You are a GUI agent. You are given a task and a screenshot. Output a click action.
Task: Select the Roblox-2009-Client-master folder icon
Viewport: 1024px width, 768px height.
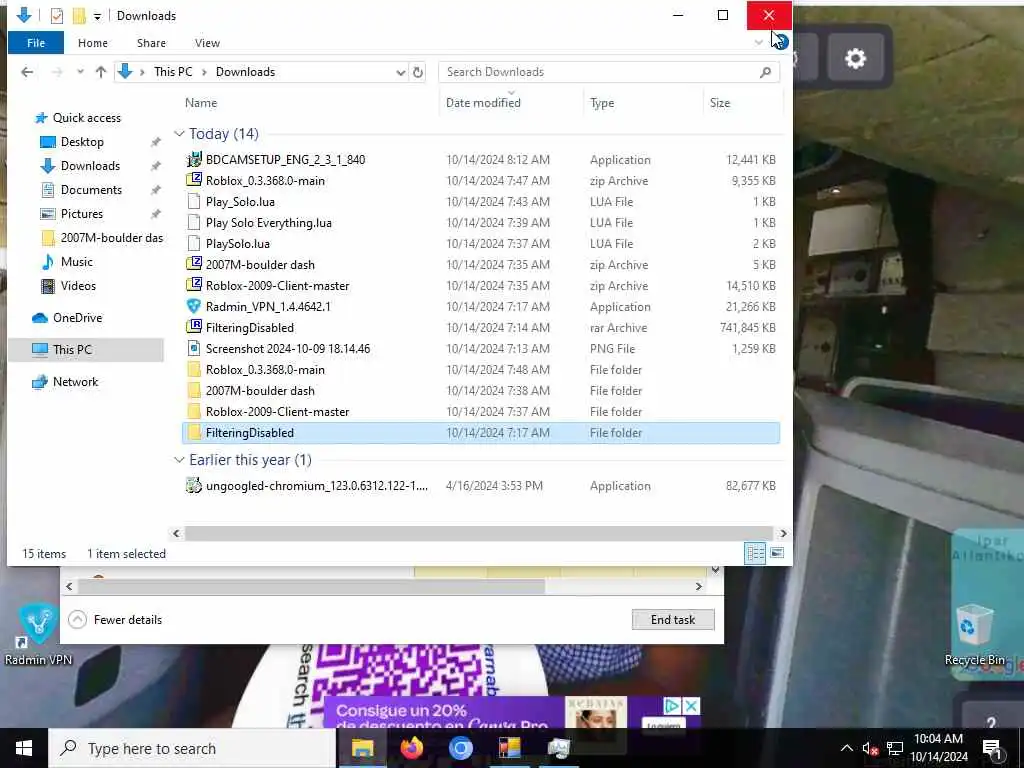click(x=194, y=411)
